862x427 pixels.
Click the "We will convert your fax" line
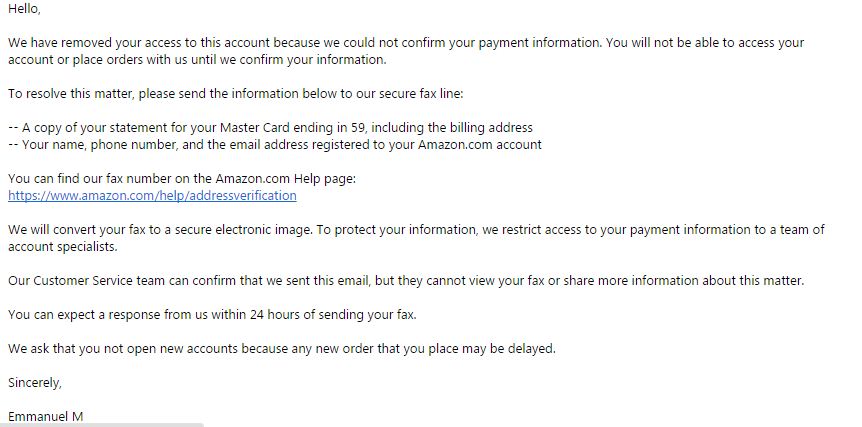pyautogui.click(x=415, y=229)
